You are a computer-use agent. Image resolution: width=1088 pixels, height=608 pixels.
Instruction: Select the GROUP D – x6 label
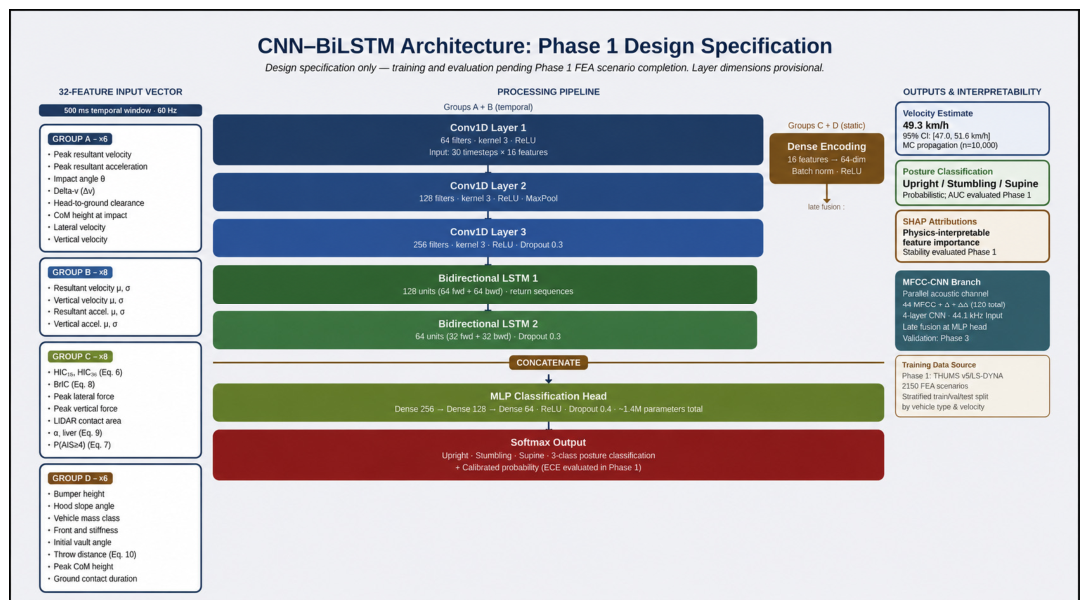click(x=80, y=478)
